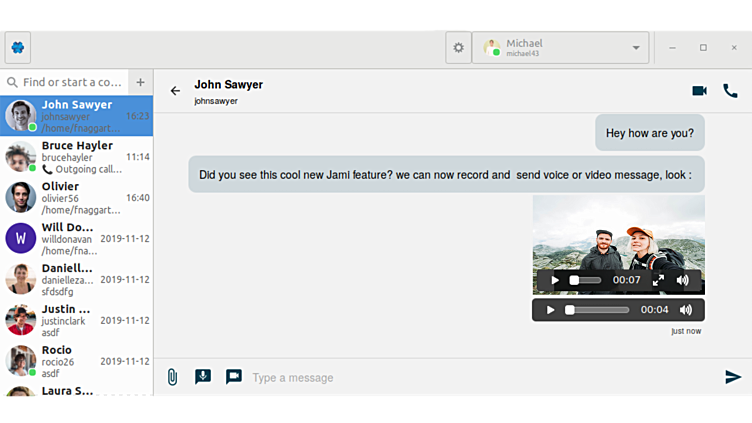Maximize the Jami window
Viewport: 752px width, 423px height.
(703, 47)
